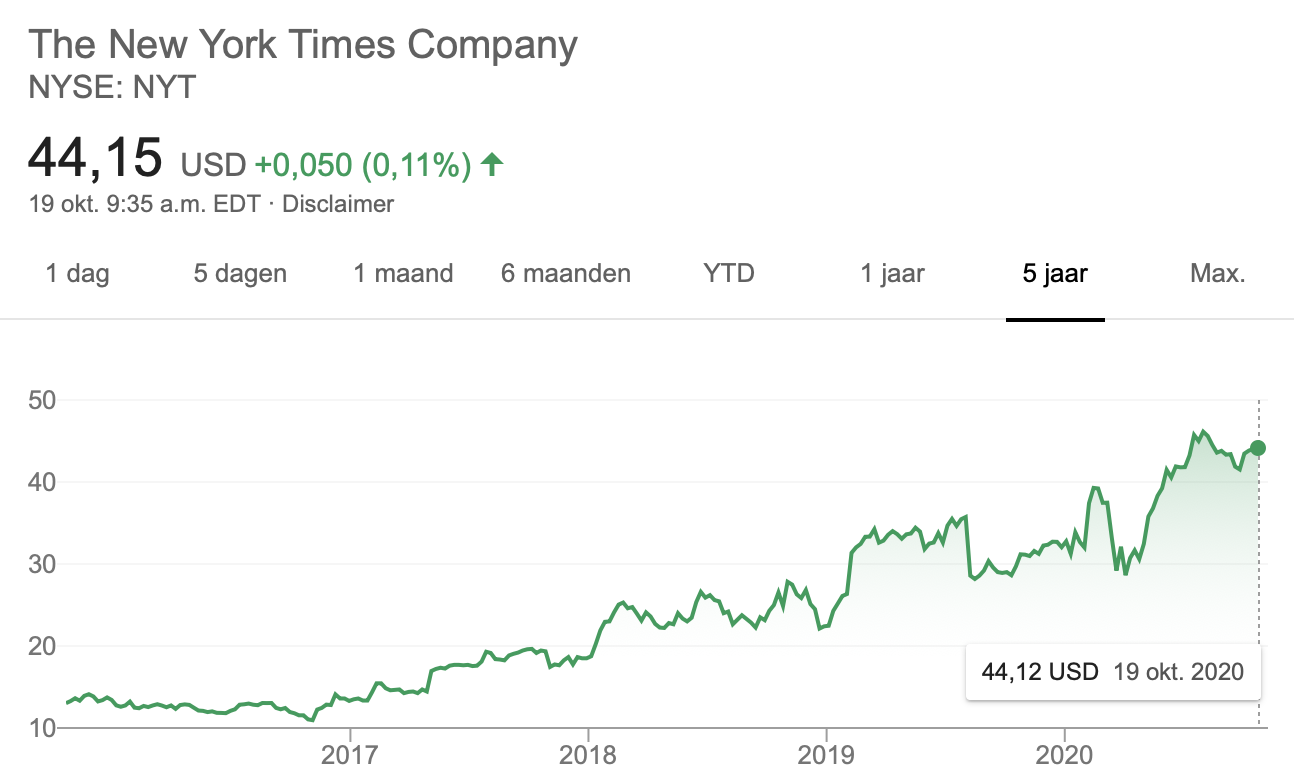Select the 5 dagen tab
Viewport: 1294px width, 780px height.
click(240, 273)
